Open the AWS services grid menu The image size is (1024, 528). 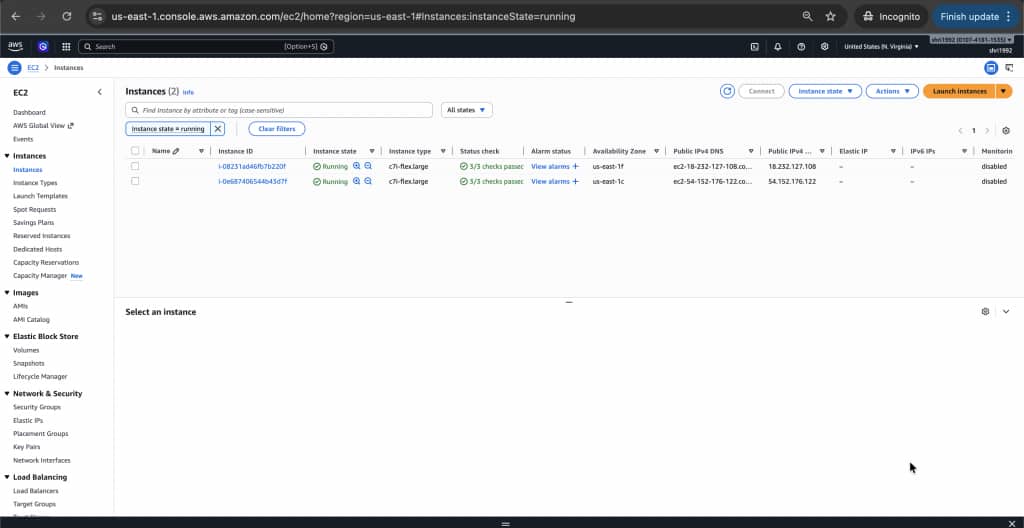(x=66, y=46)
